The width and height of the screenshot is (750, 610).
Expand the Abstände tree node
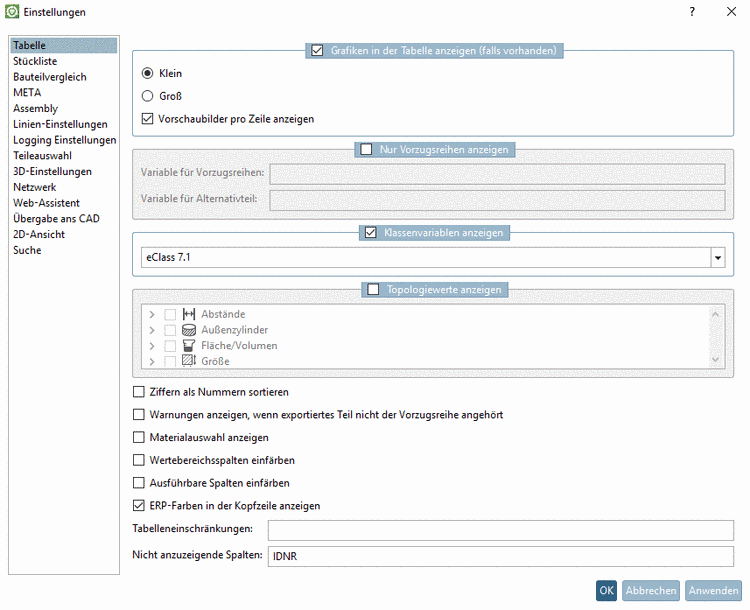coord(152,315)
